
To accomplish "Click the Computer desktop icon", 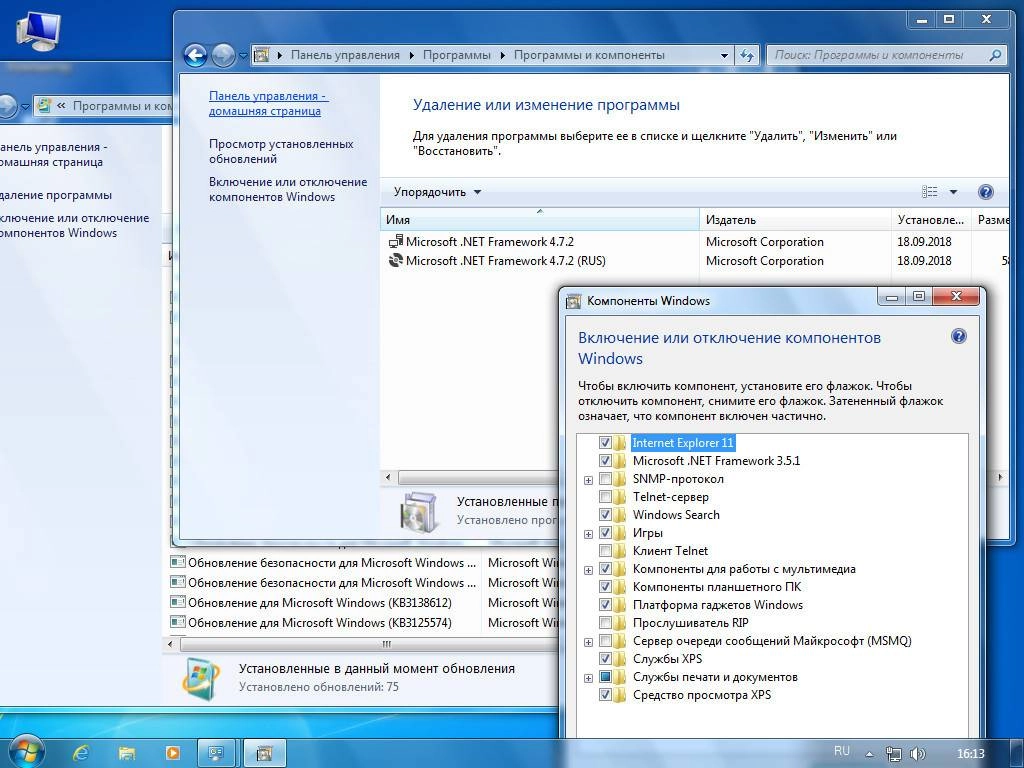I will pos(38,29).
